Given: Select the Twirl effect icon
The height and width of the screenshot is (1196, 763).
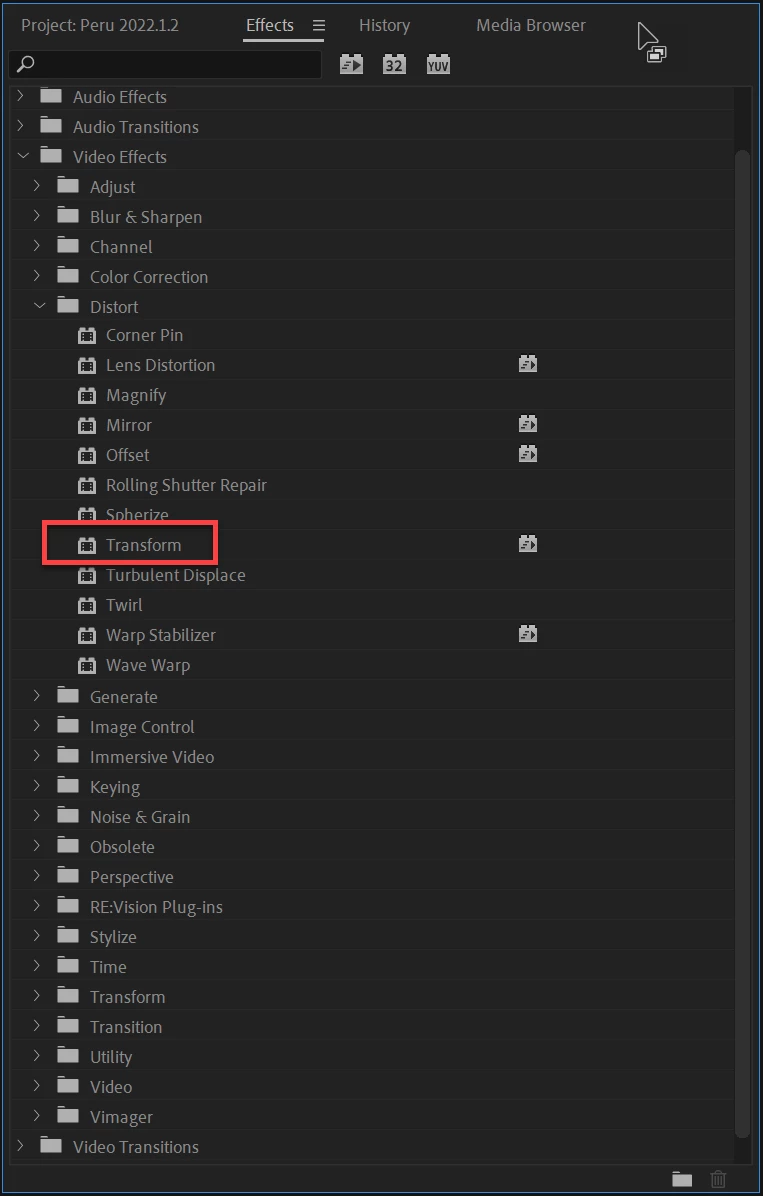Looking at the screenshot, I should tap(87, 606).
